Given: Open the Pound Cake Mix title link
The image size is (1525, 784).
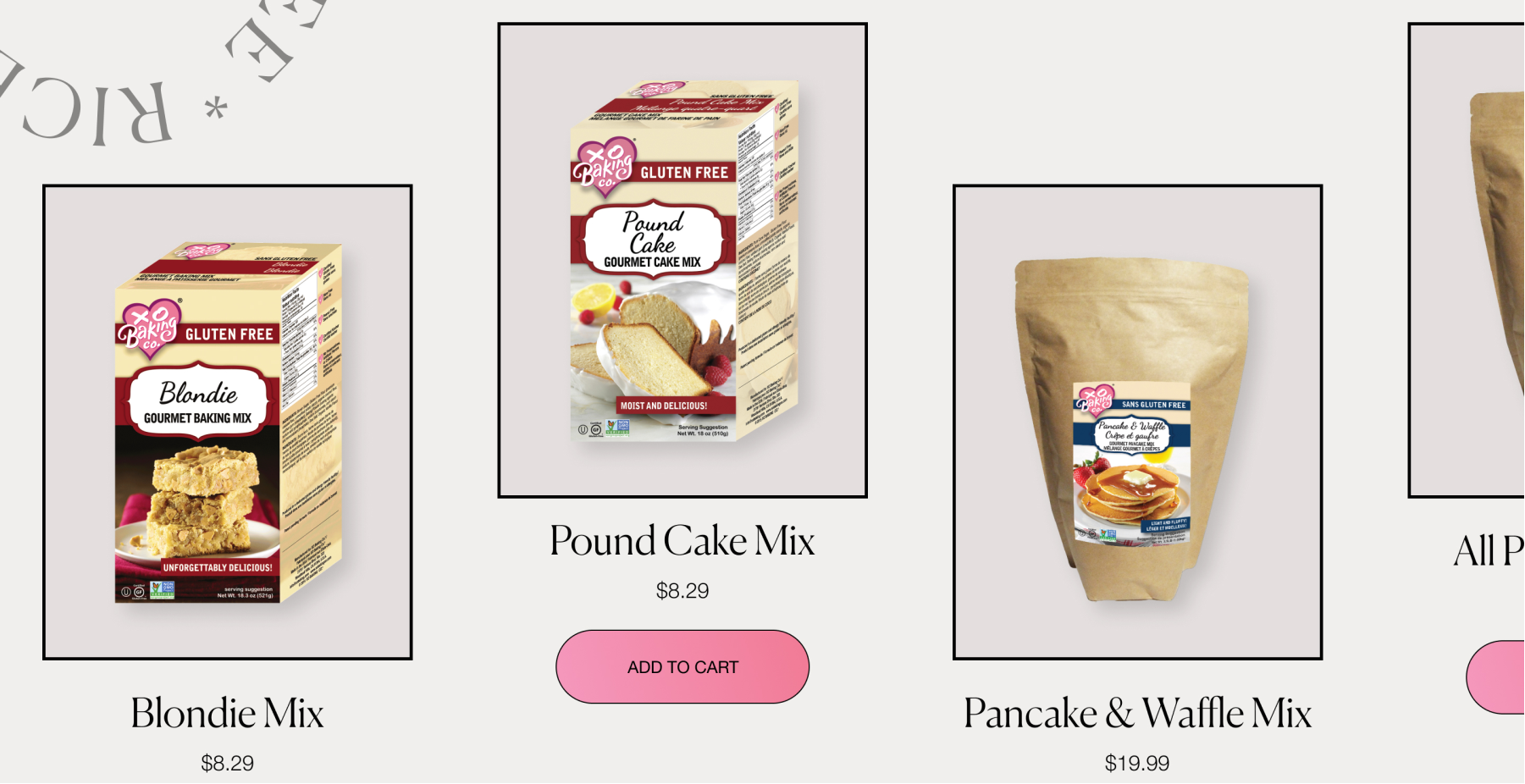Looking at the screenshot, I should [x=682, y=540].
